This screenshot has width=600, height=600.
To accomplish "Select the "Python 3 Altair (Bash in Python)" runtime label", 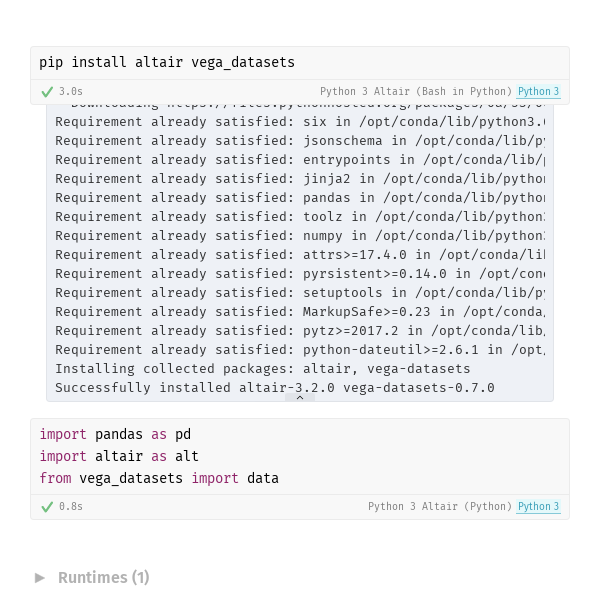I will tap(416, 91).
